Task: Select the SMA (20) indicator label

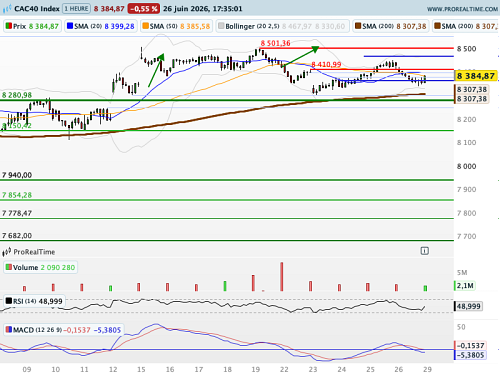Action: tap(101, 26)
